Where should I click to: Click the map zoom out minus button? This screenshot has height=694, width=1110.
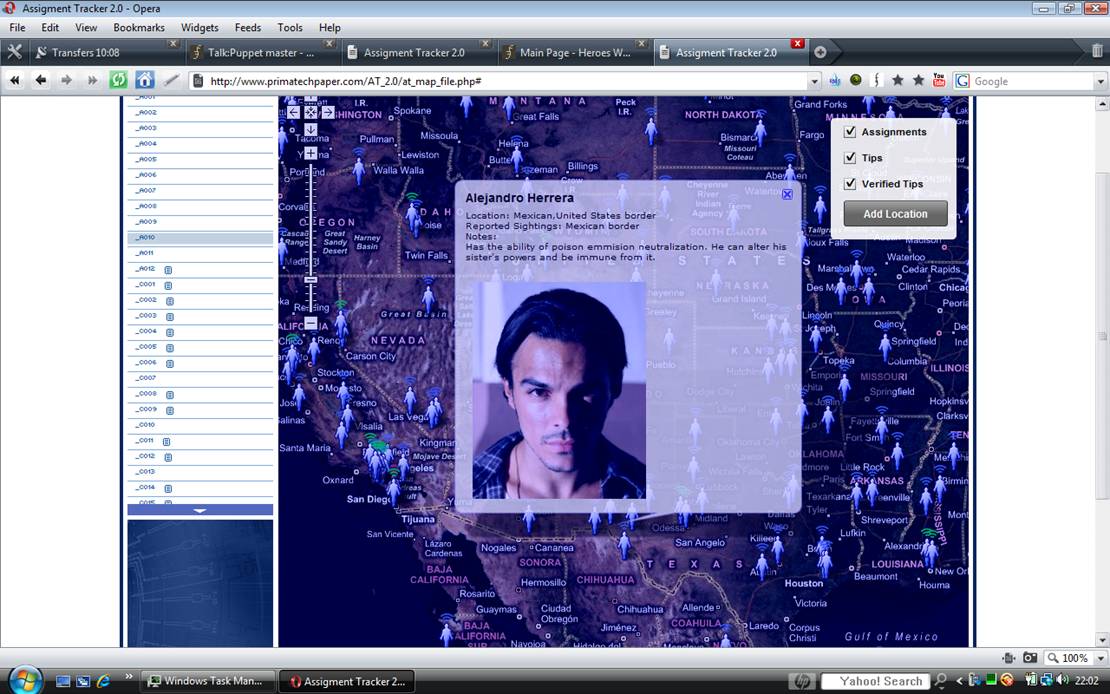(311, 323)
